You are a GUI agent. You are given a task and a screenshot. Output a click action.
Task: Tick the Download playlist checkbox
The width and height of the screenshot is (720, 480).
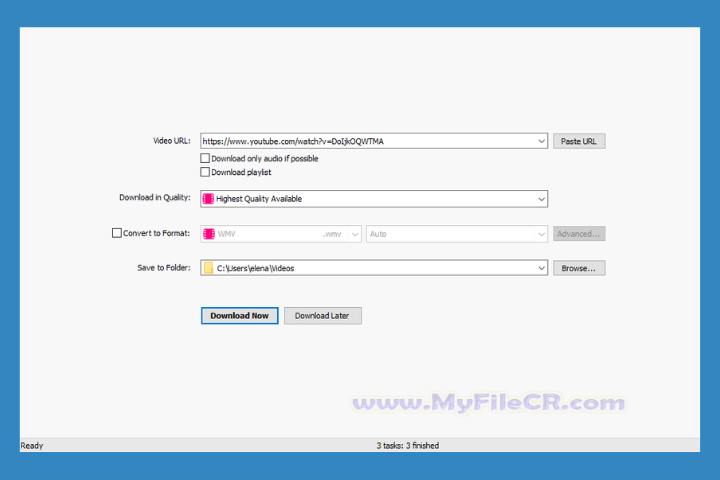pyautogui.click(x=205, y=172)
